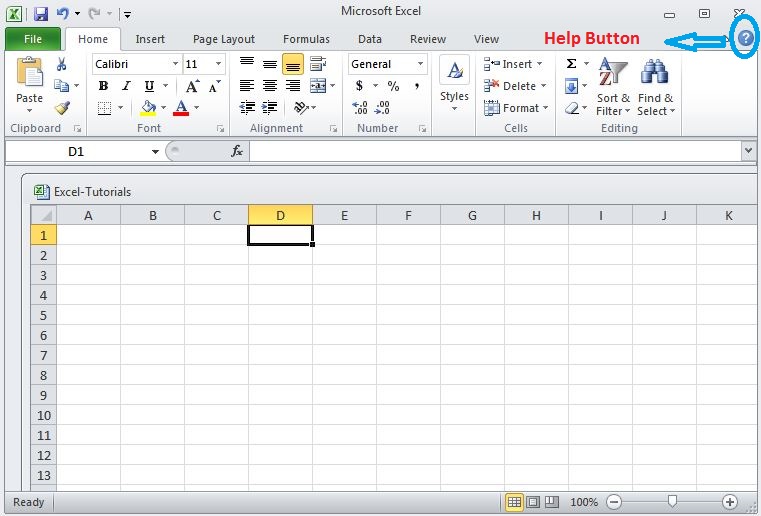Open Sort & Filter menu

[x=613, y=87]
